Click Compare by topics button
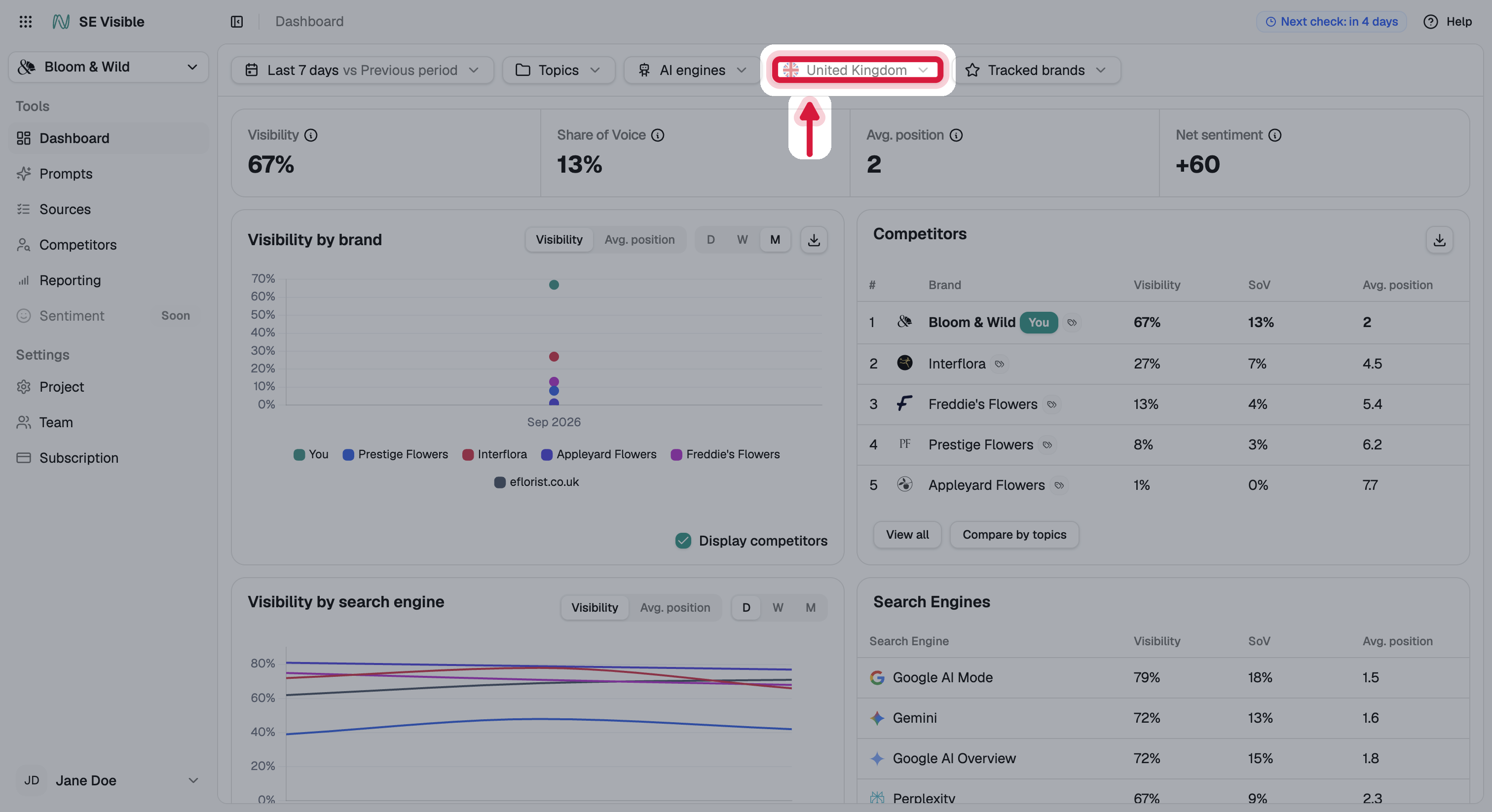 1014,535
